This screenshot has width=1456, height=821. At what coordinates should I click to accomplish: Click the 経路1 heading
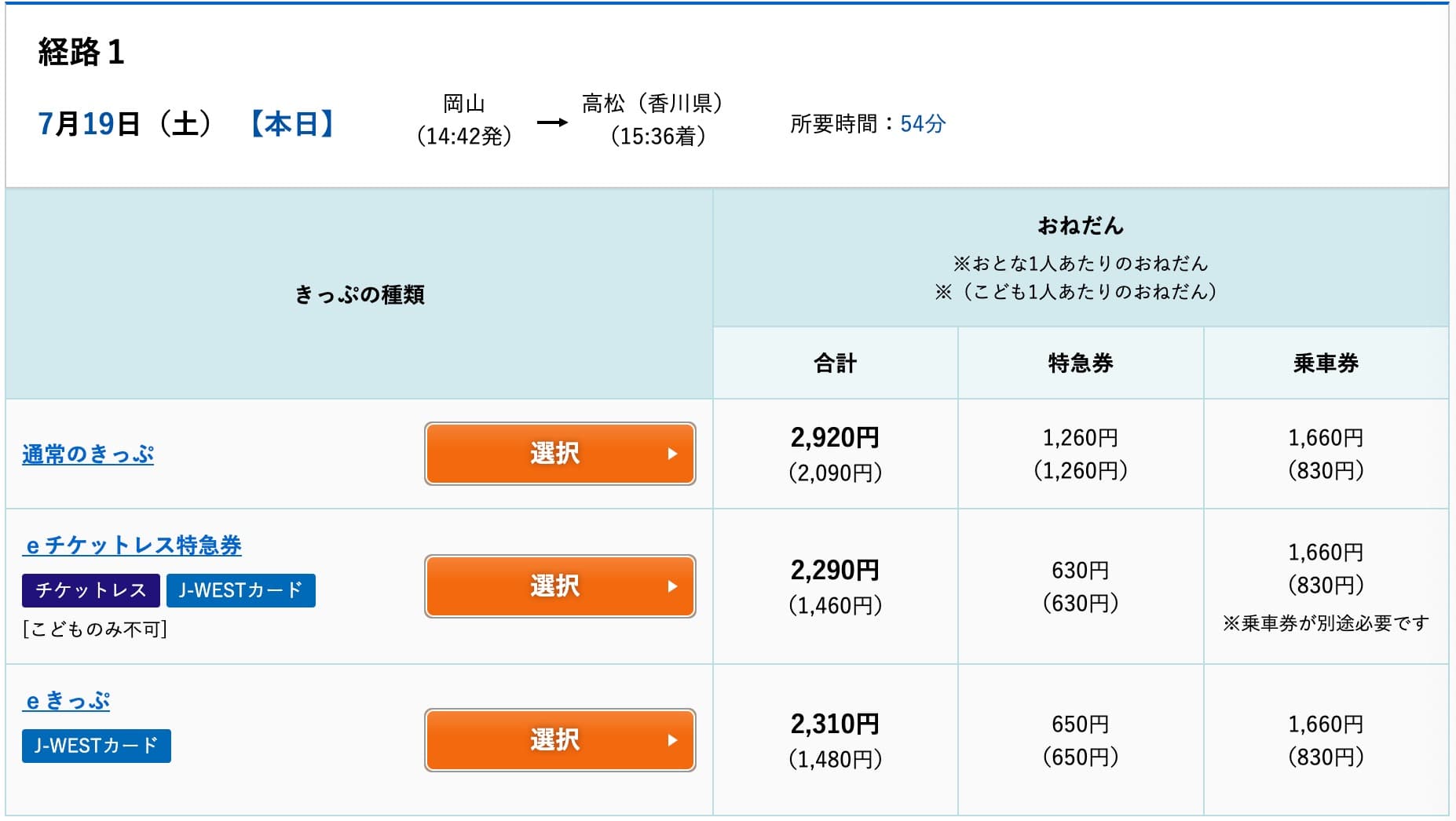[x=82, y=53]
